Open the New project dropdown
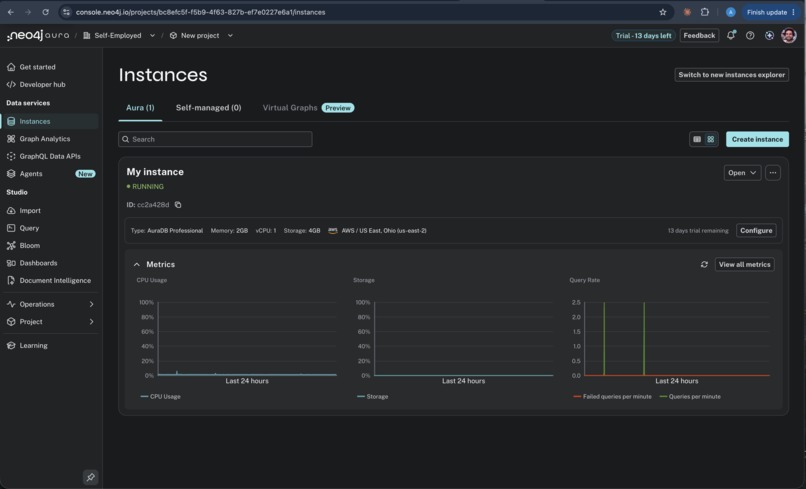This screenshot has width=806, height=489. point(201,35)
